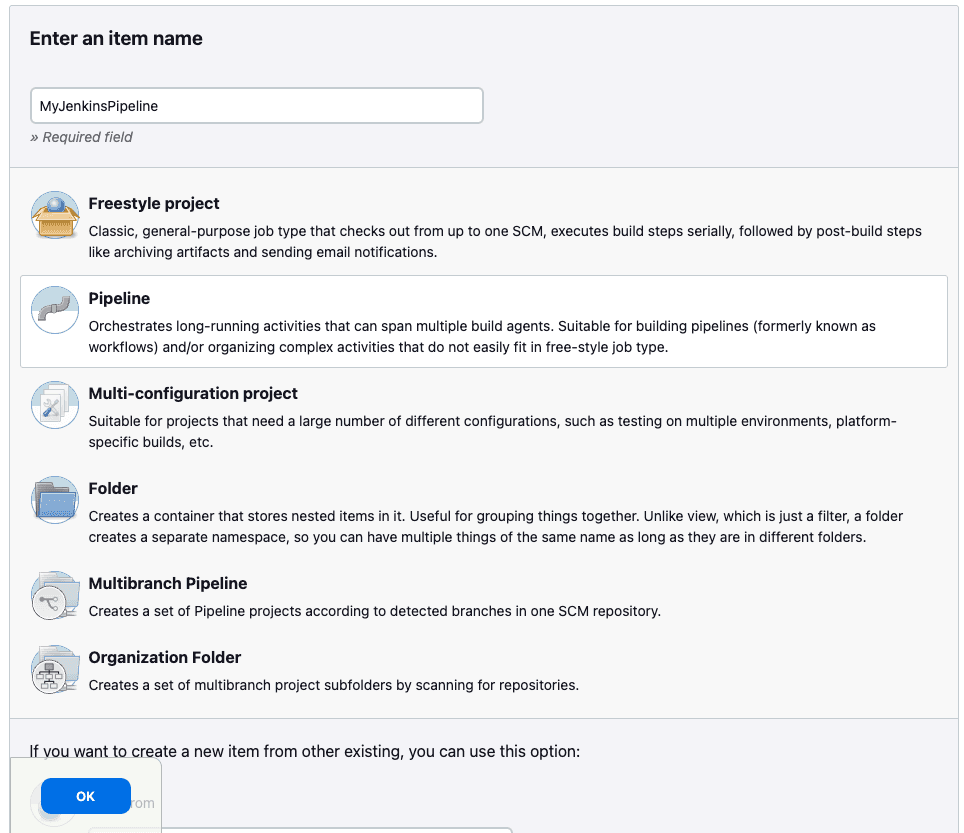Click the Pipeline heading text
964x833 pixels.
click(119, 298)
